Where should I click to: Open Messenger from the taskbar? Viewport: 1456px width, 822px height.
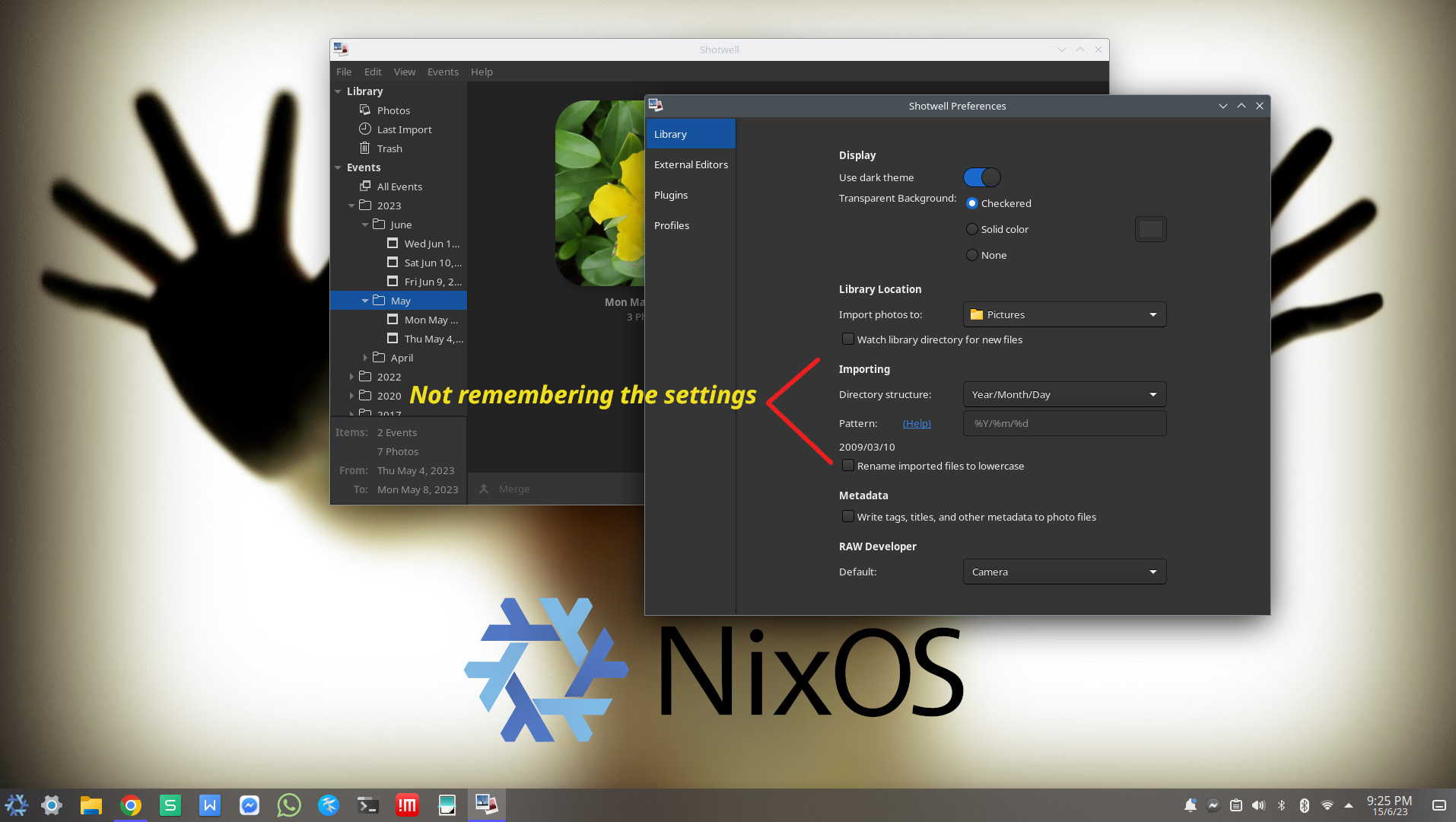click(x=250, y=805)
